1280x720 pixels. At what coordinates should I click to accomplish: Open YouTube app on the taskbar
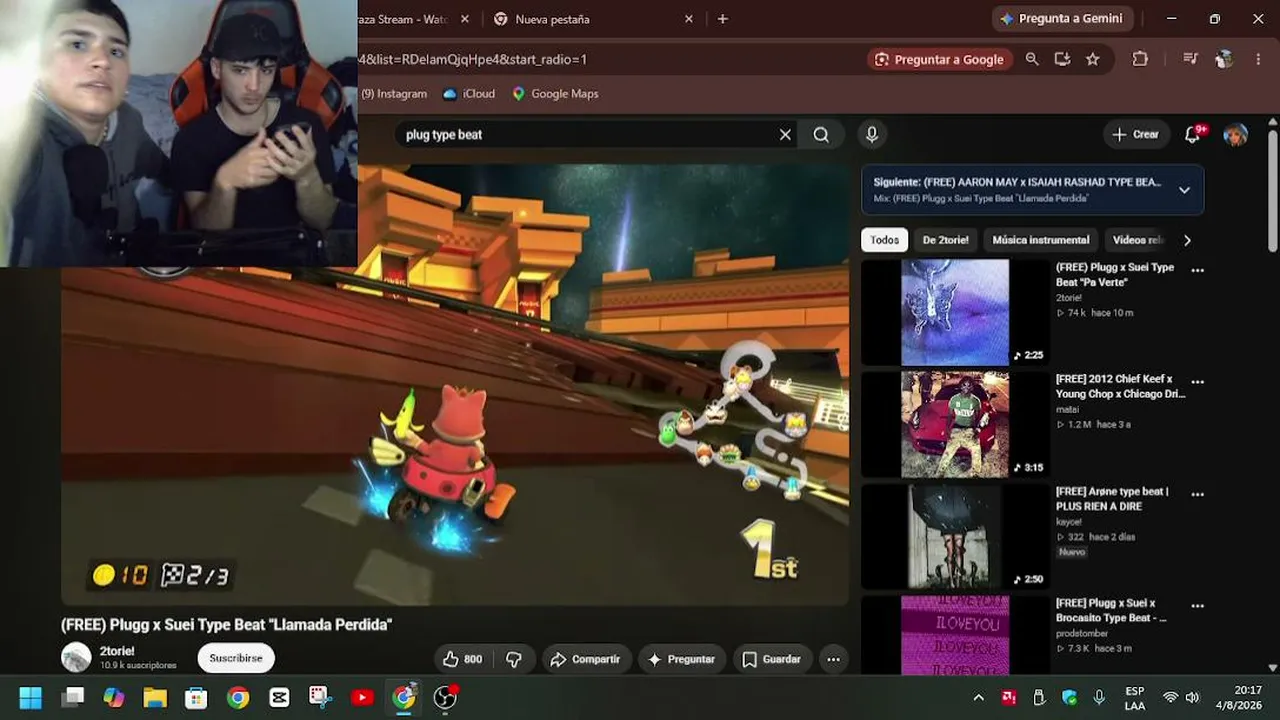[x=362, y=697]
